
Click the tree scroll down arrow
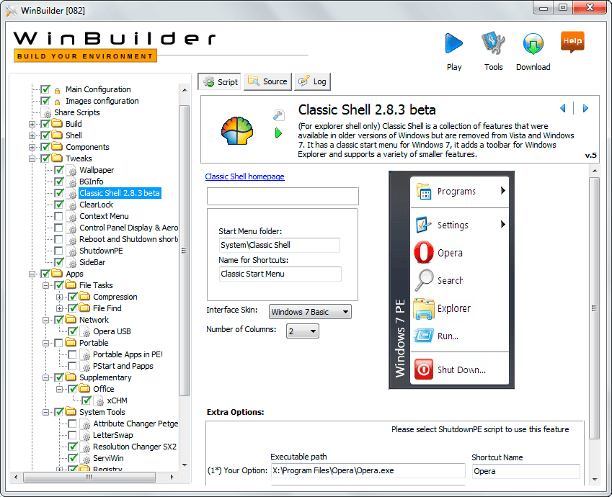(185, 465)
